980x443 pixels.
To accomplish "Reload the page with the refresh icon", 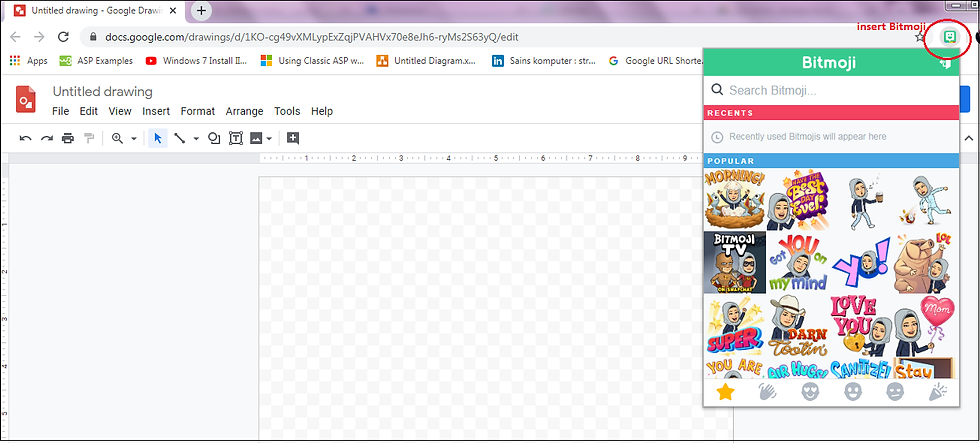I will tap(63, 37).
